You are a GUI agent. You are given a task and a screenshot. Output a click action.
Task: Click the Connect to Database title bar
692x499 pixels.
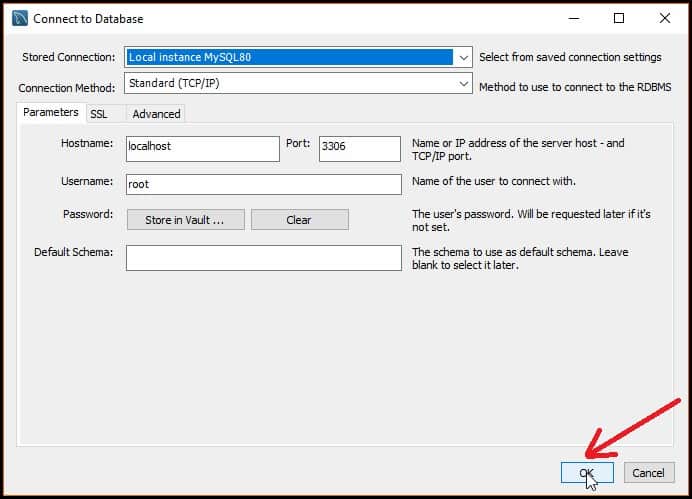(x=300, y=19)
